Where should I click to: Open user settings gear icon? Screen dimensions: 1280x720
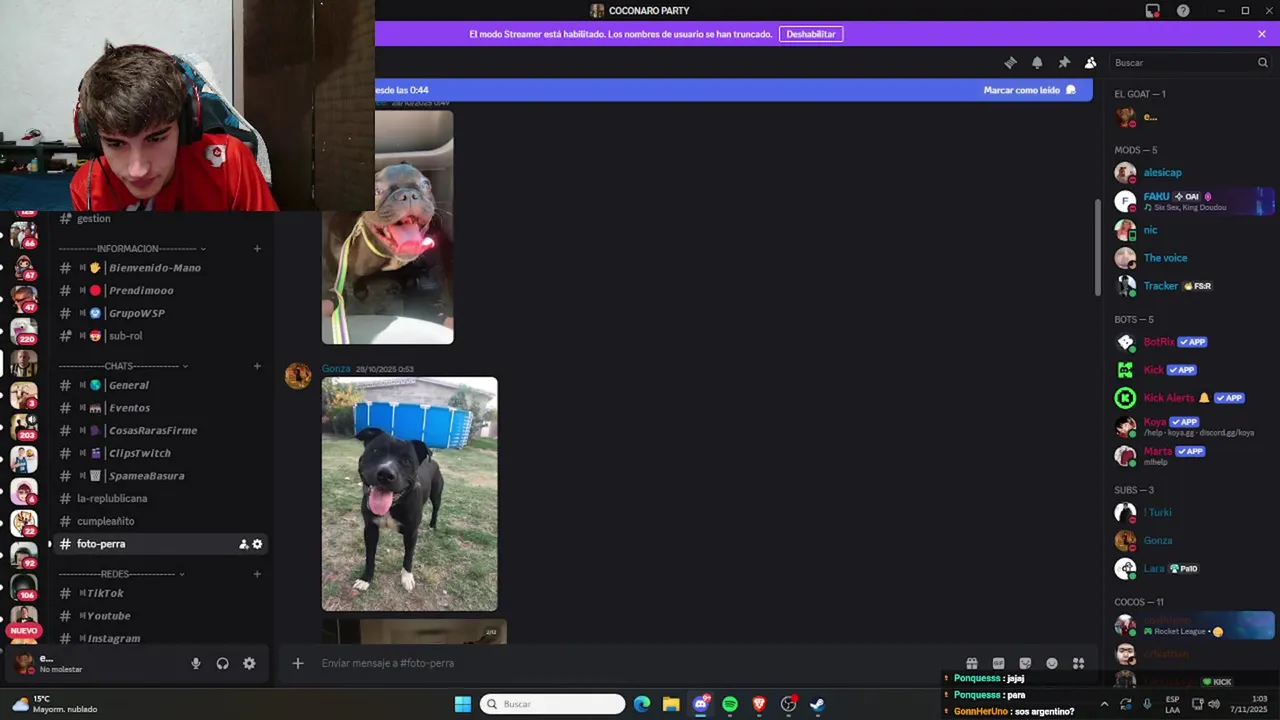coord(249,663)
